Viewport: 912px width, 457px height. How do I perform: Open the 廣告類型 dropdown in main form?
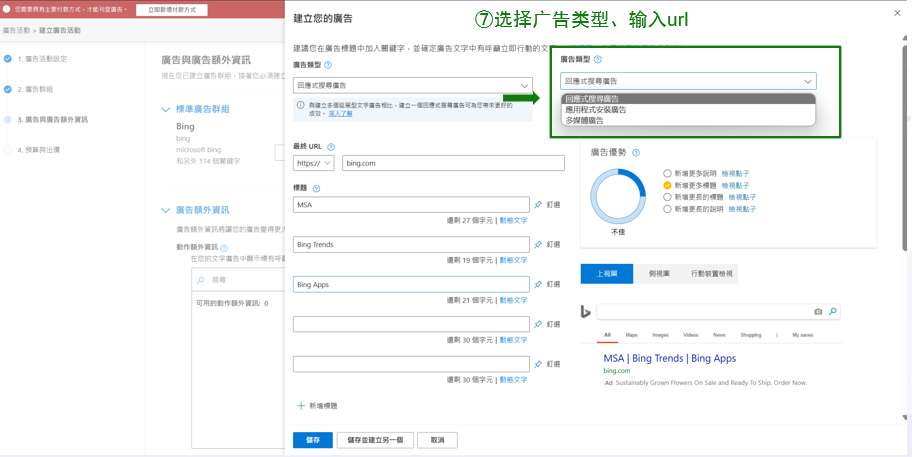pos(412,85)
